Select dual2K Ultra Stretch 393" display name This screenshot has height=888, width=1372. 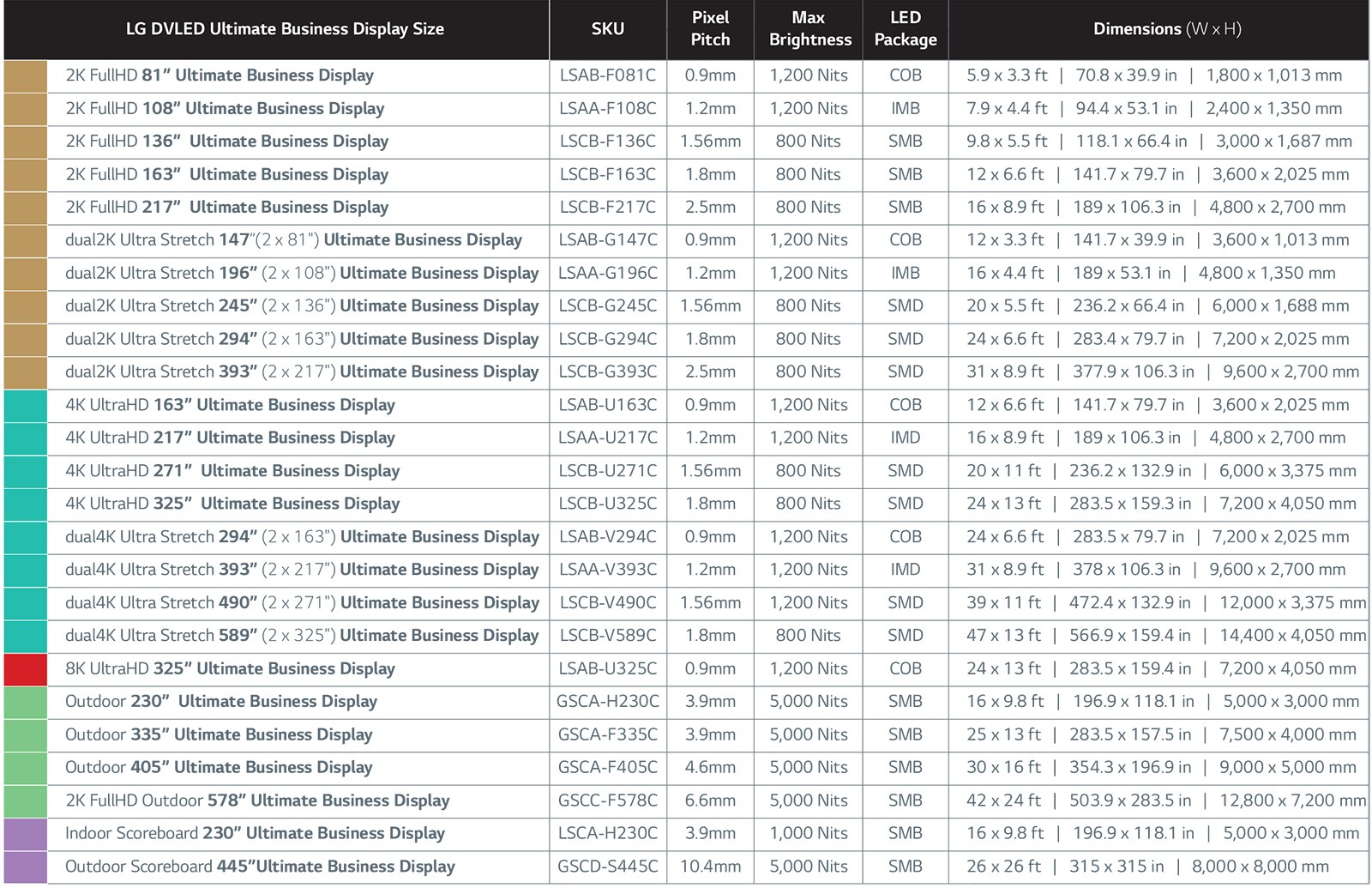point(302,372)
